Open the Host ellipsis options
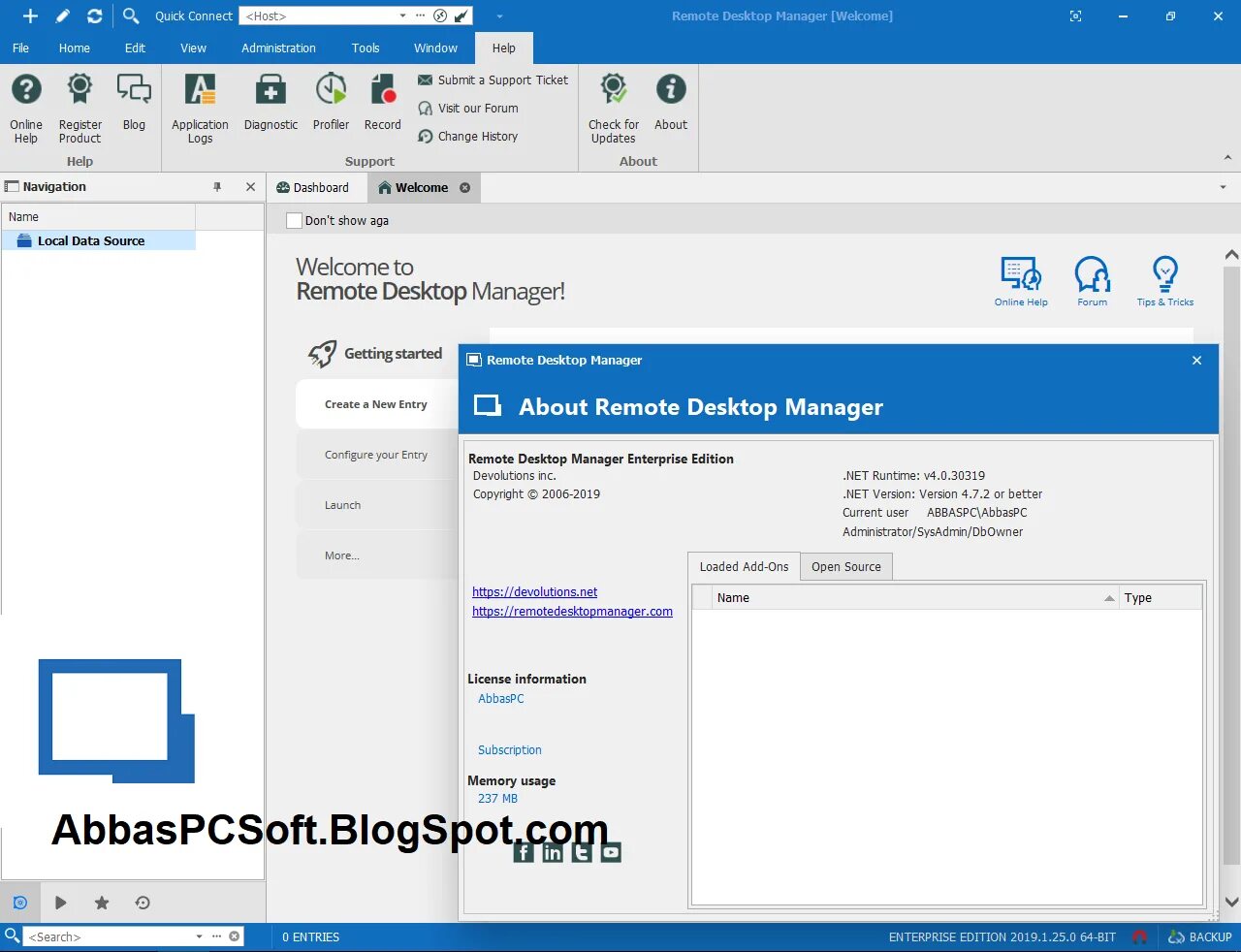1241x952 pixels. coord(420,16)
